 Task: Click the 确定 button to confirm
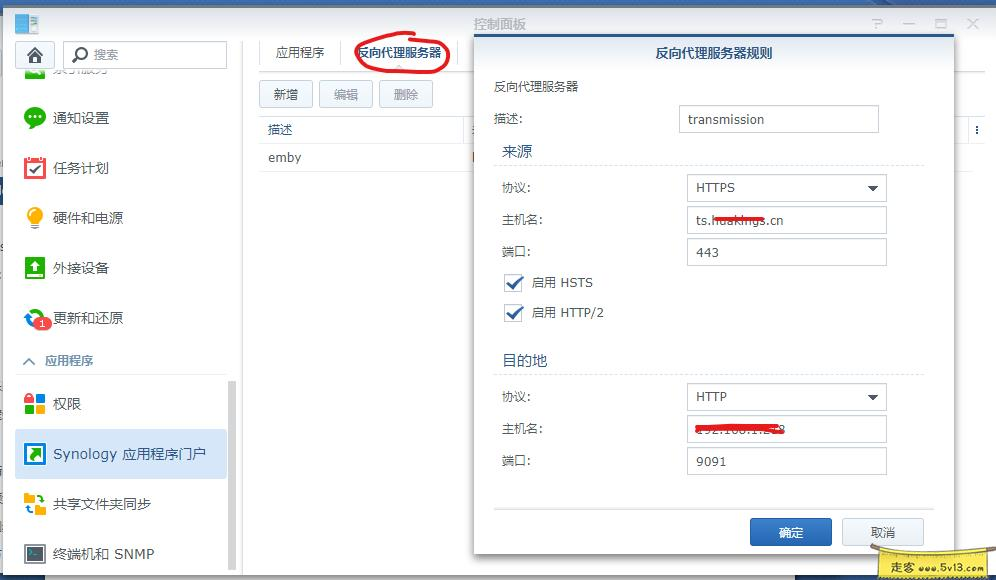click(x=789, y=532)
